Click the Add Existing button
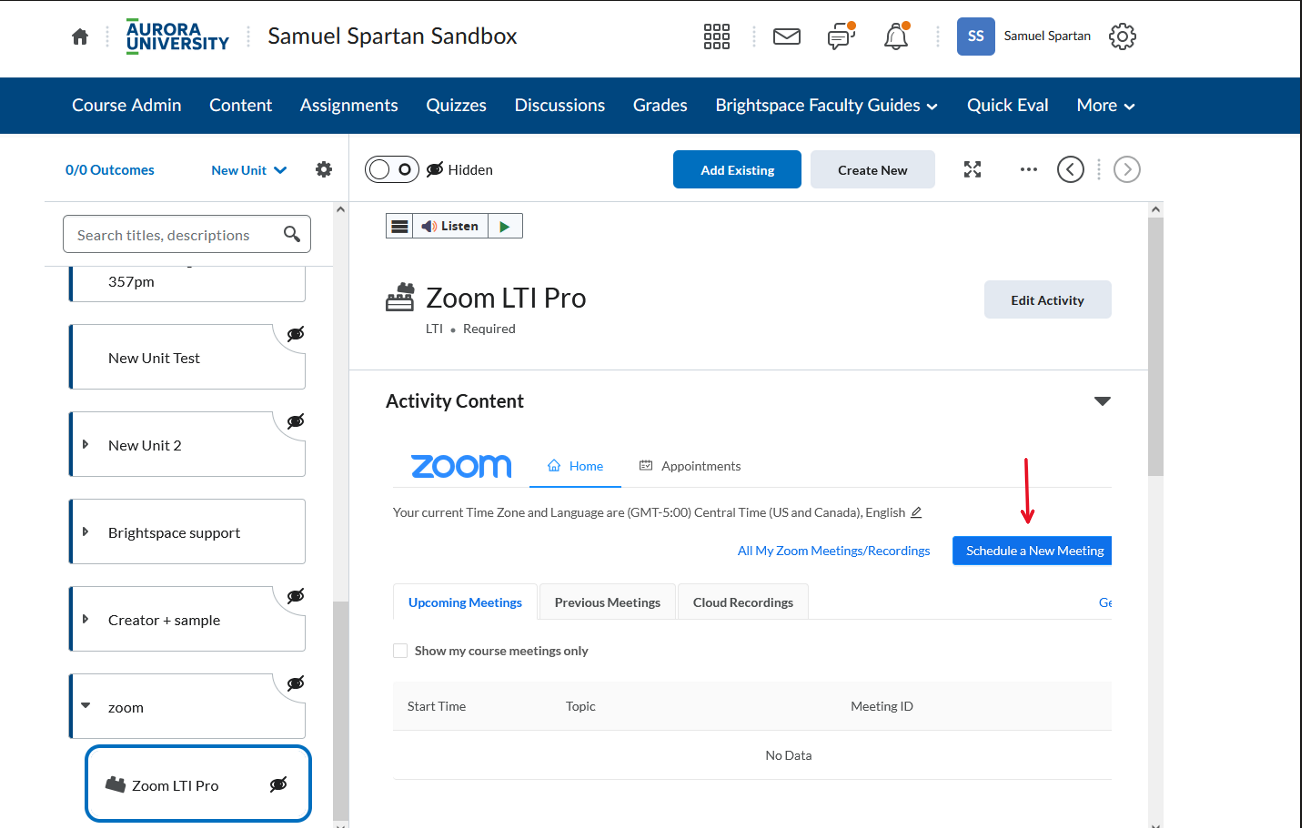Image resolution: width=1302 pixels, height=828 pixels. click(737, 170)
